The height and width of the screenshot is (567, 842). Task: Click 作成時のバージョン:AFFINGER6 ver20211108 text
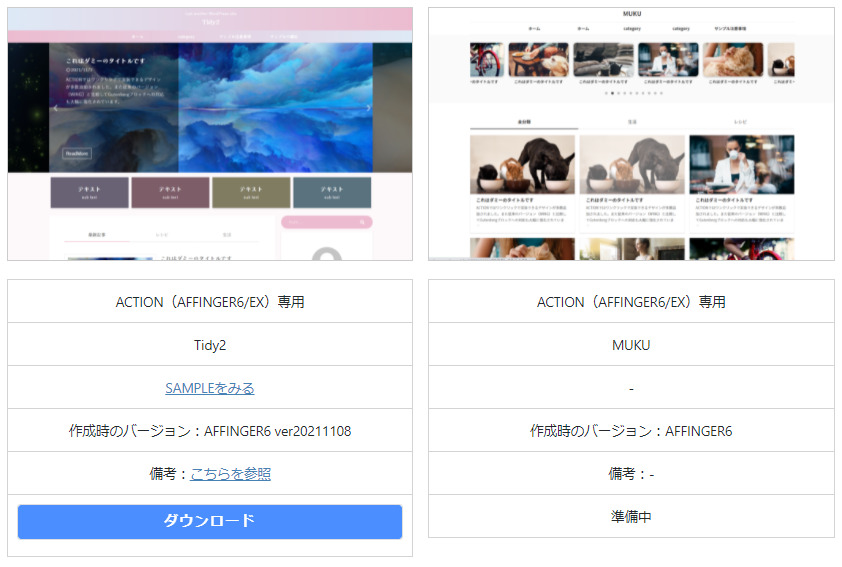pyautogui.click(x=210, y=431)
